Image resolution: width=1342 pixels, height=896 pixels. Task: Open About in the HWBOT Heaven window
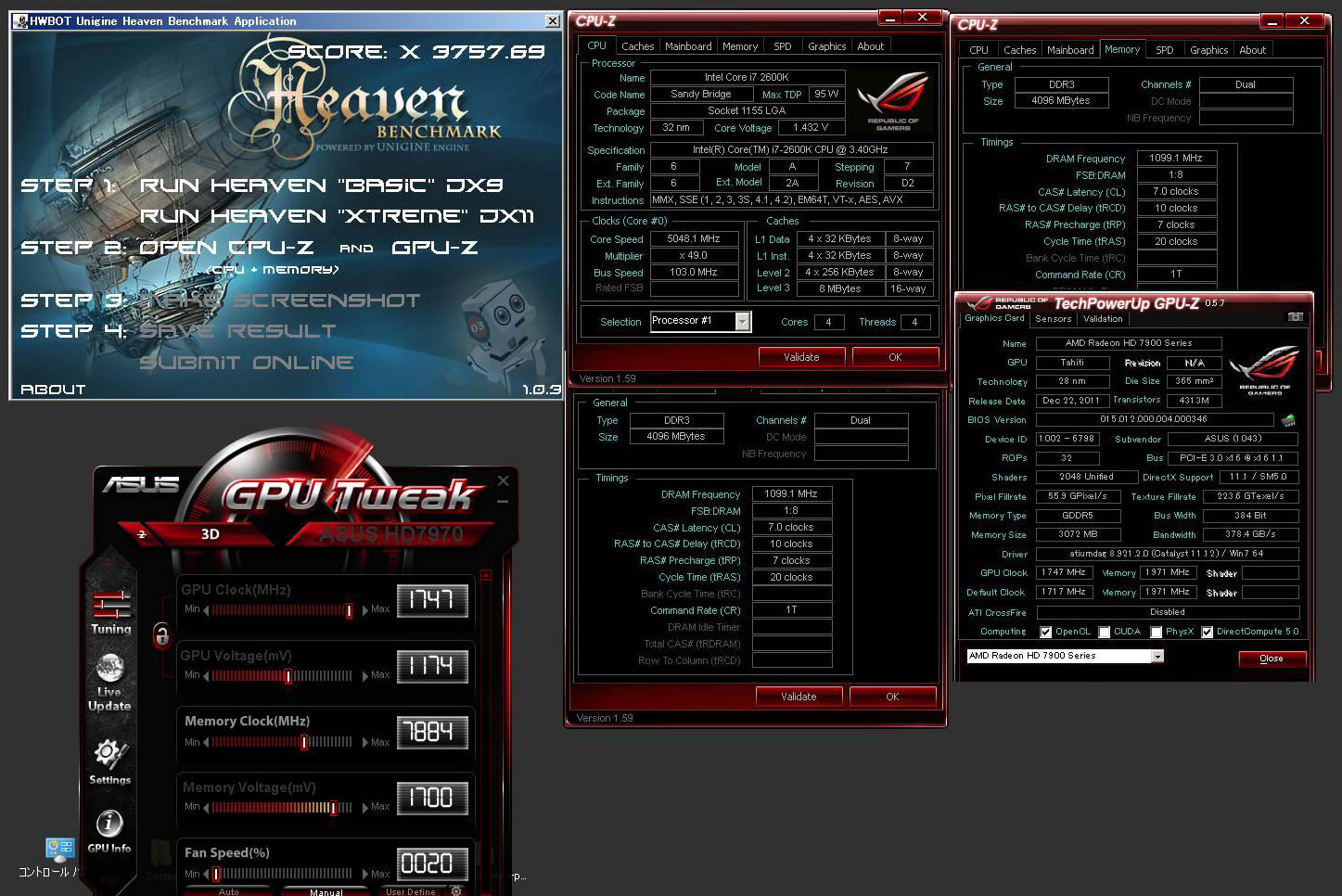(53, 390)
